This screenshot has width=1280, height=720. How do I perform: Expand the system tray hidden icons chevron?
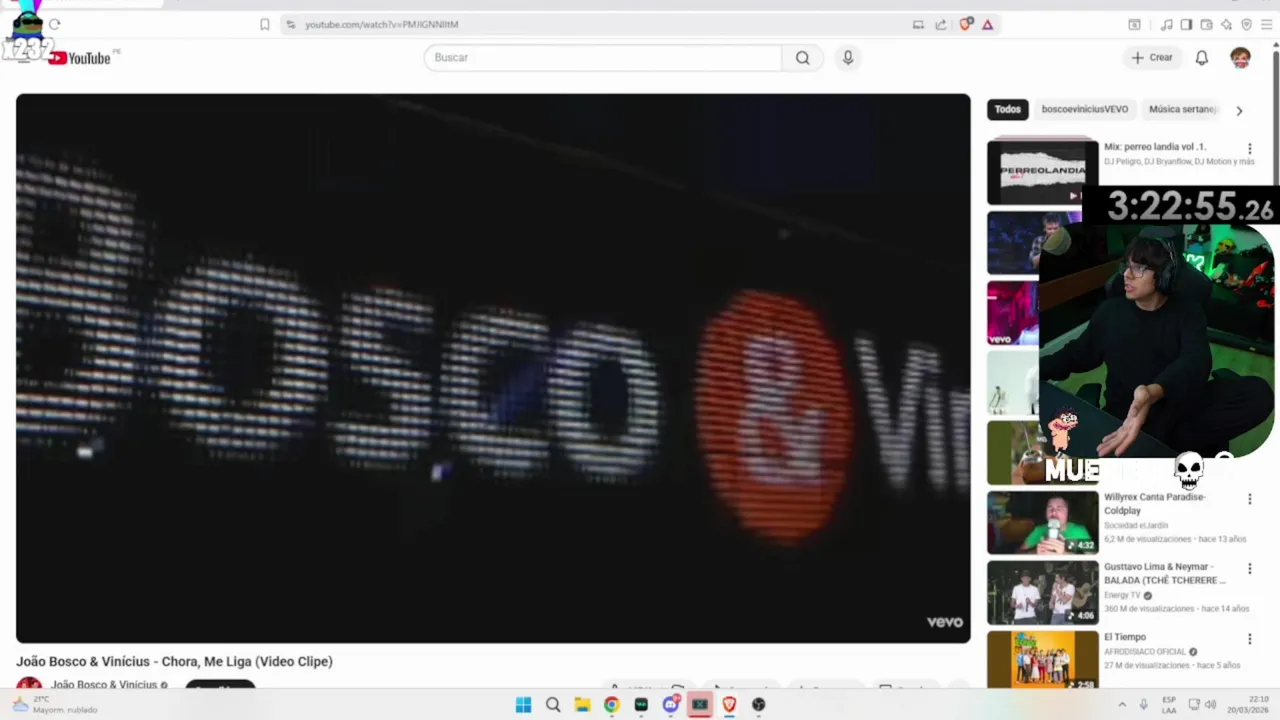(1121, 705)
